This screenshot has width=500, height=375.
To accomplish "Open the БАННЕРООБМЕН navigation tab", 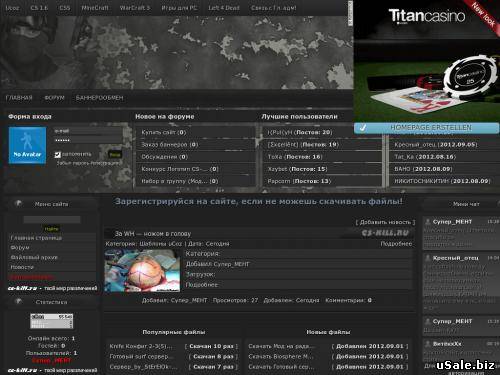I will click(99, 98).
